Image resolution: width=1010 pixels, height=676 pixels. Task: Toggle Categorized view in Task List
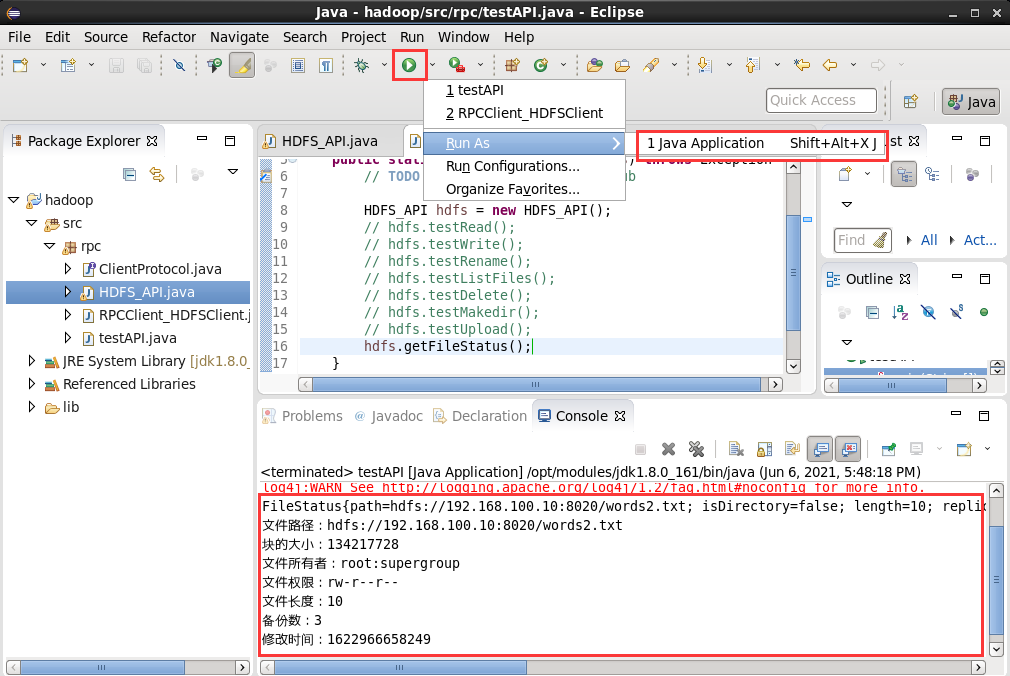[904, 174]
